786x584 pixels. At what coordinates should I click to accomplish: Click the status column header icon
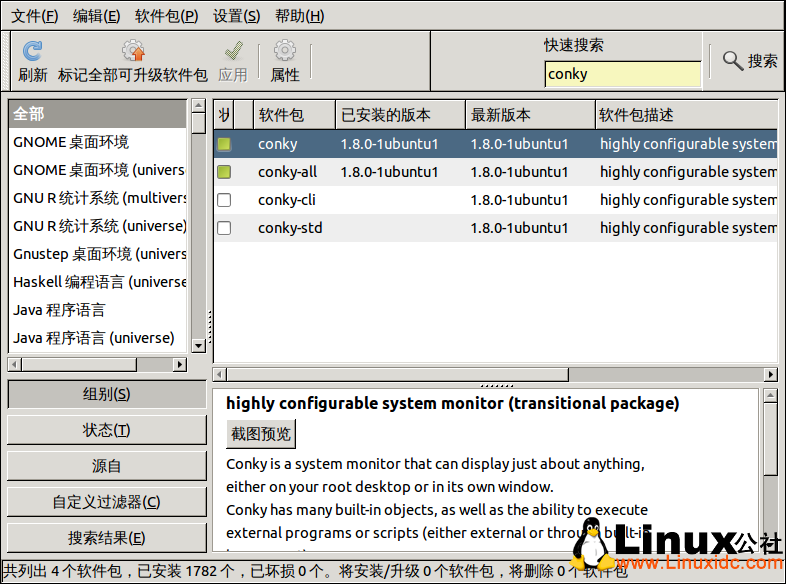(225, 115)
